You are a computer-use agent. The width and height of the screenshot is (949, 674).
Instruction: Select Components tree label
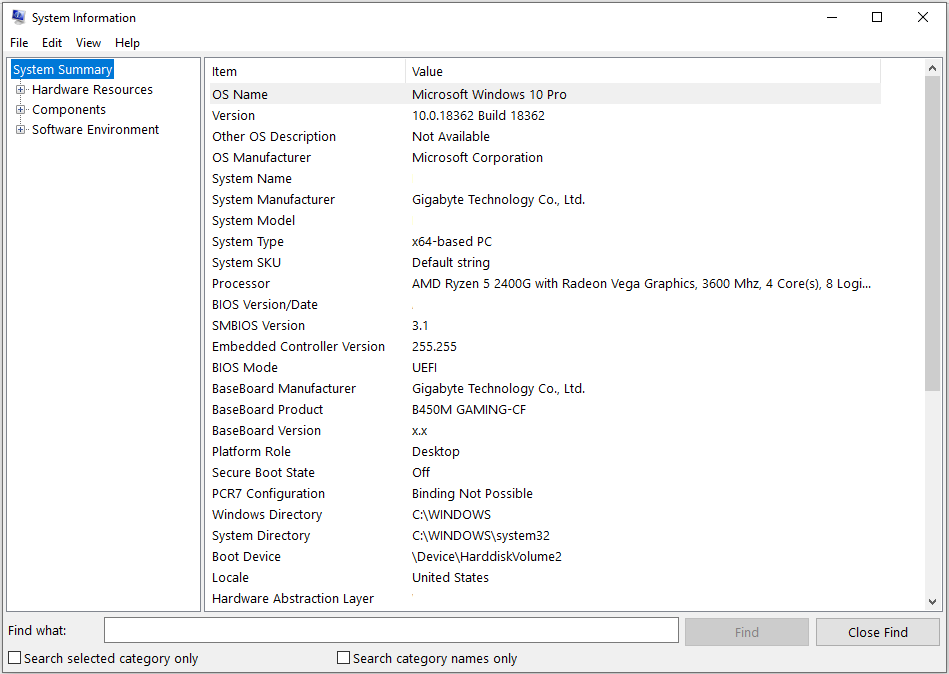(69, 110)
